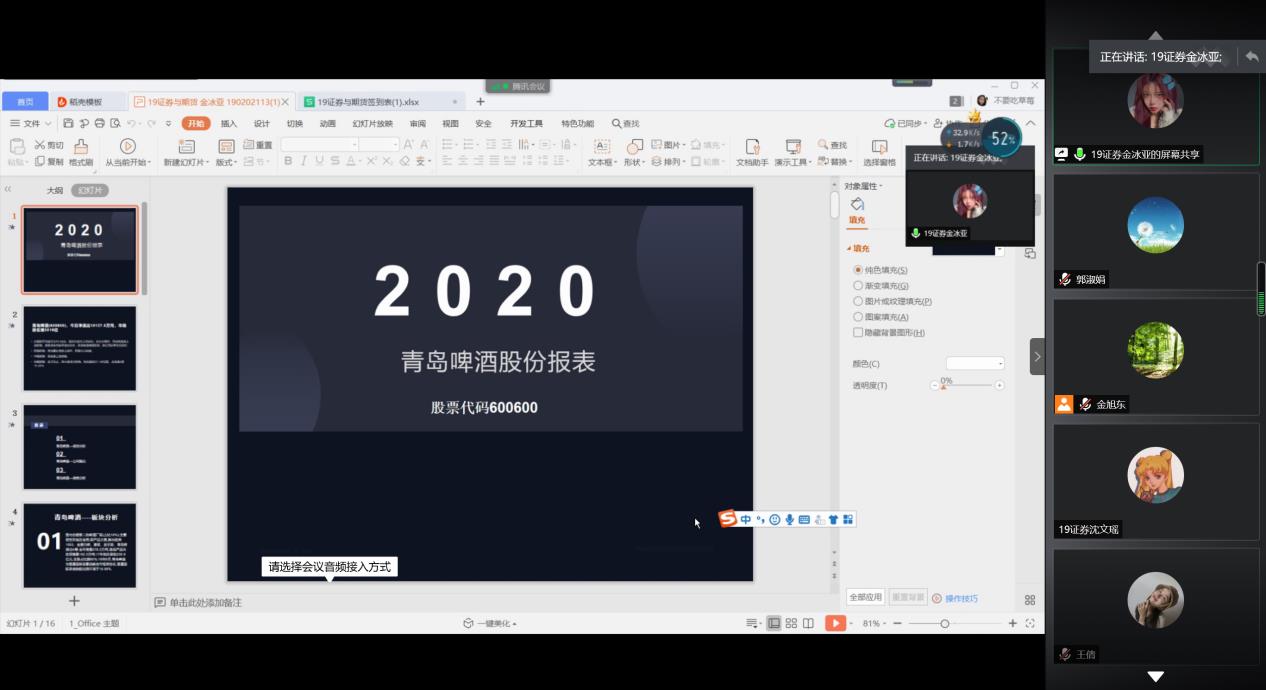The height and width of the screenshot is (690, 1266).
Task: Click the save icon in quick toolbar
Action: (x=68, y=123)
